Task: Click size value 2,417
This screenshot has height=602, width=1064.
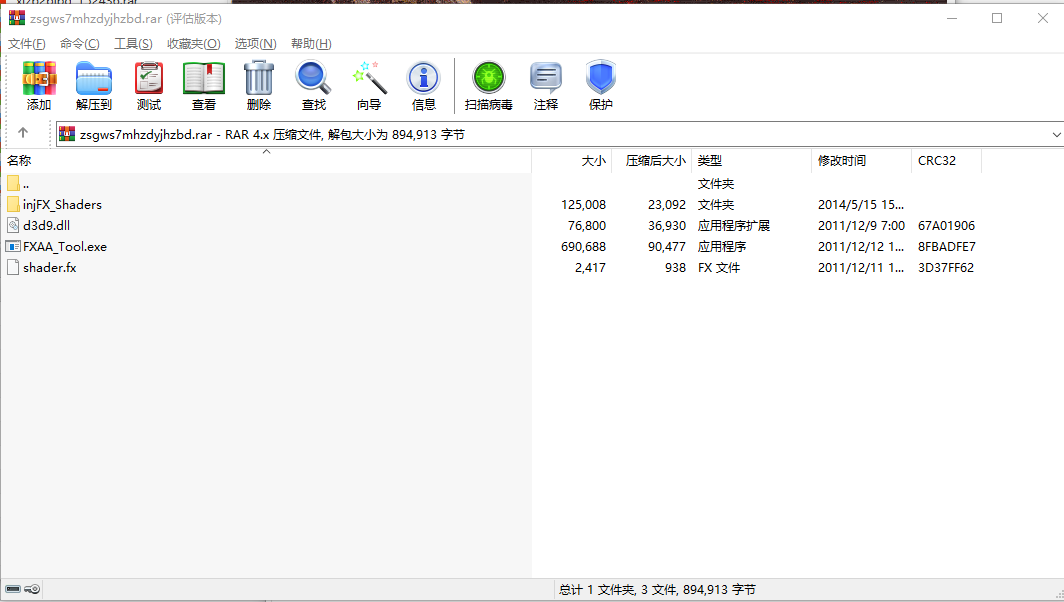Action: pos(590,267)
